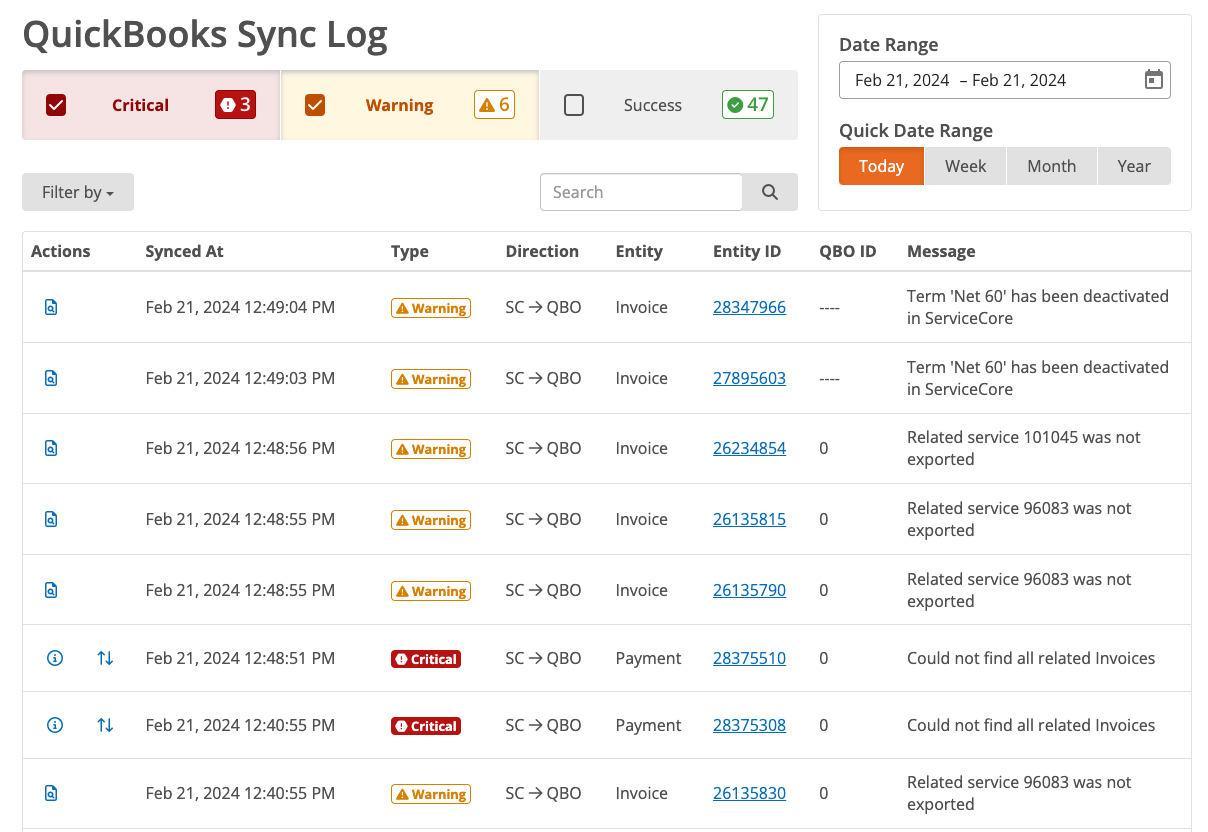Open the calendar icon in Date Range field
1208x832 pixels.
click(1155, 79)
